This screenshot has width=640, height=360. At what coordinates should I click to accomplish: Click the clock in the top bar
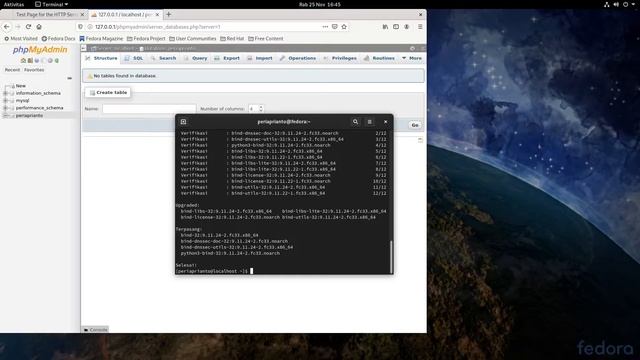tap(320, 4)
